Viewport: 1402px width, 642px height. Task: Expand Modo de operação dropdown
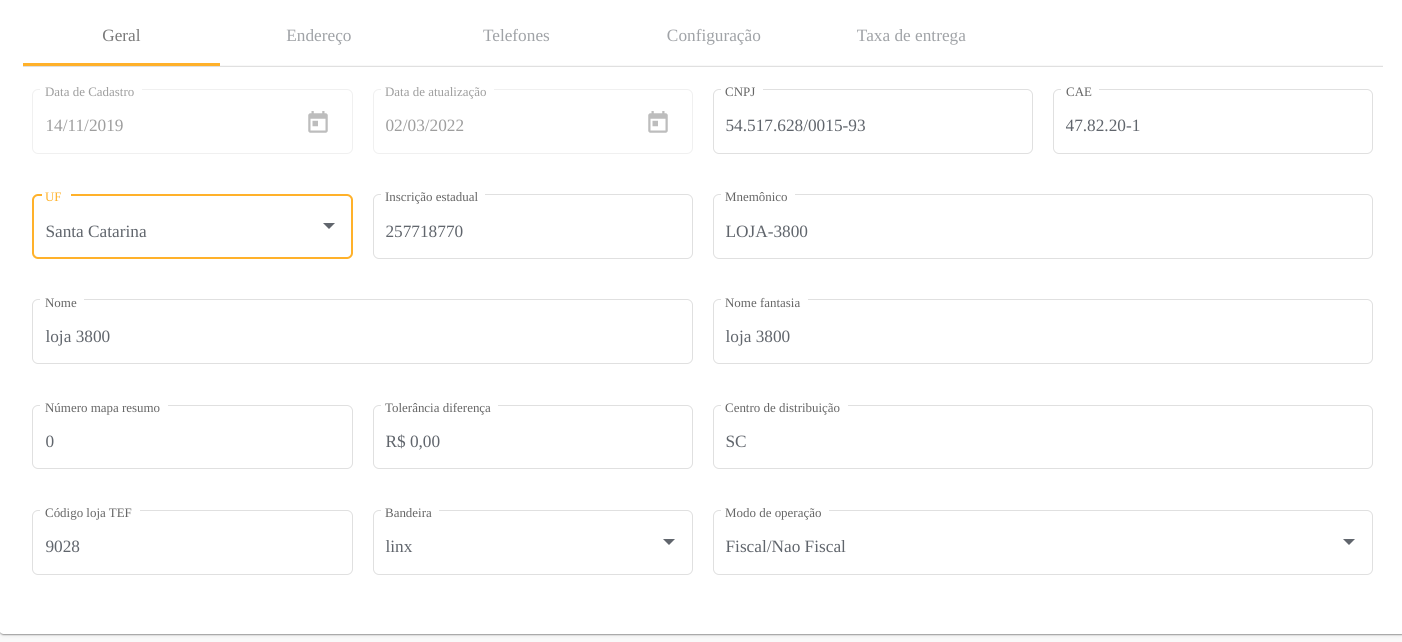pos(1349,542)
